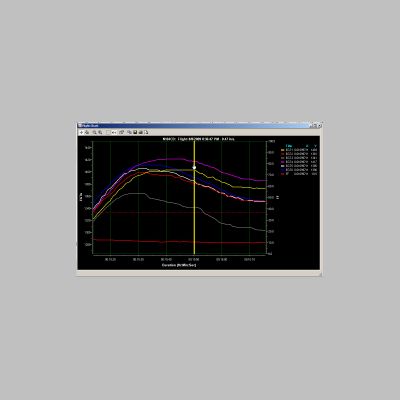Click the white legend color swatch
The width and height of the screenshot is (400, 400).
point(283,166)
